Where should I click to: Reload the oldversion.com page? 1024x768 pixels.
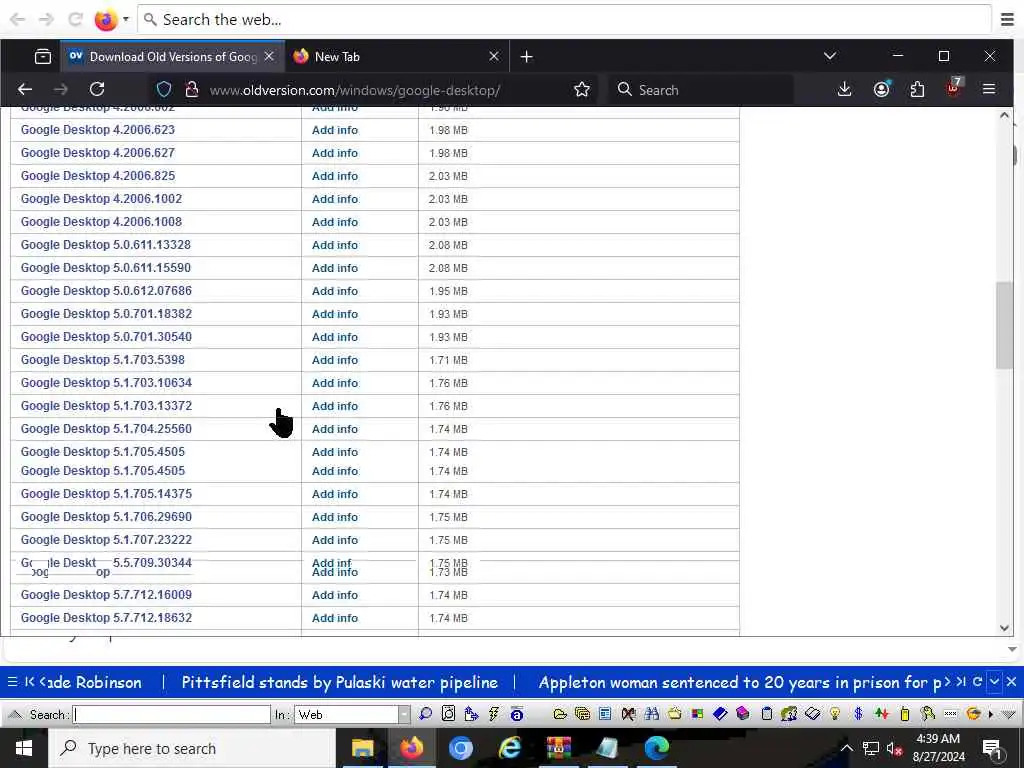[x=97, y=89]
